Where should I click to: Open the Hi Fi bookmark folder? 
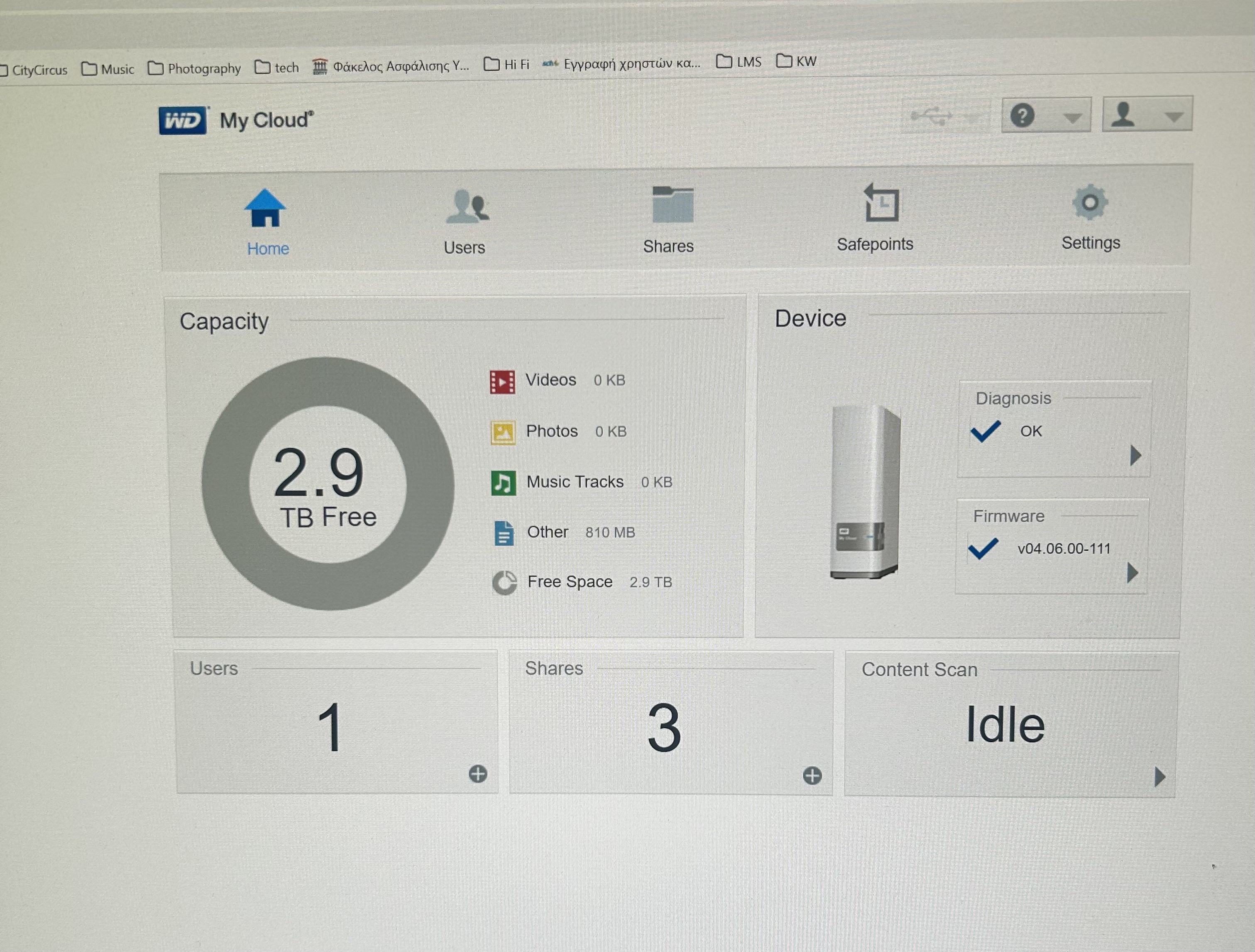(506, 65)
